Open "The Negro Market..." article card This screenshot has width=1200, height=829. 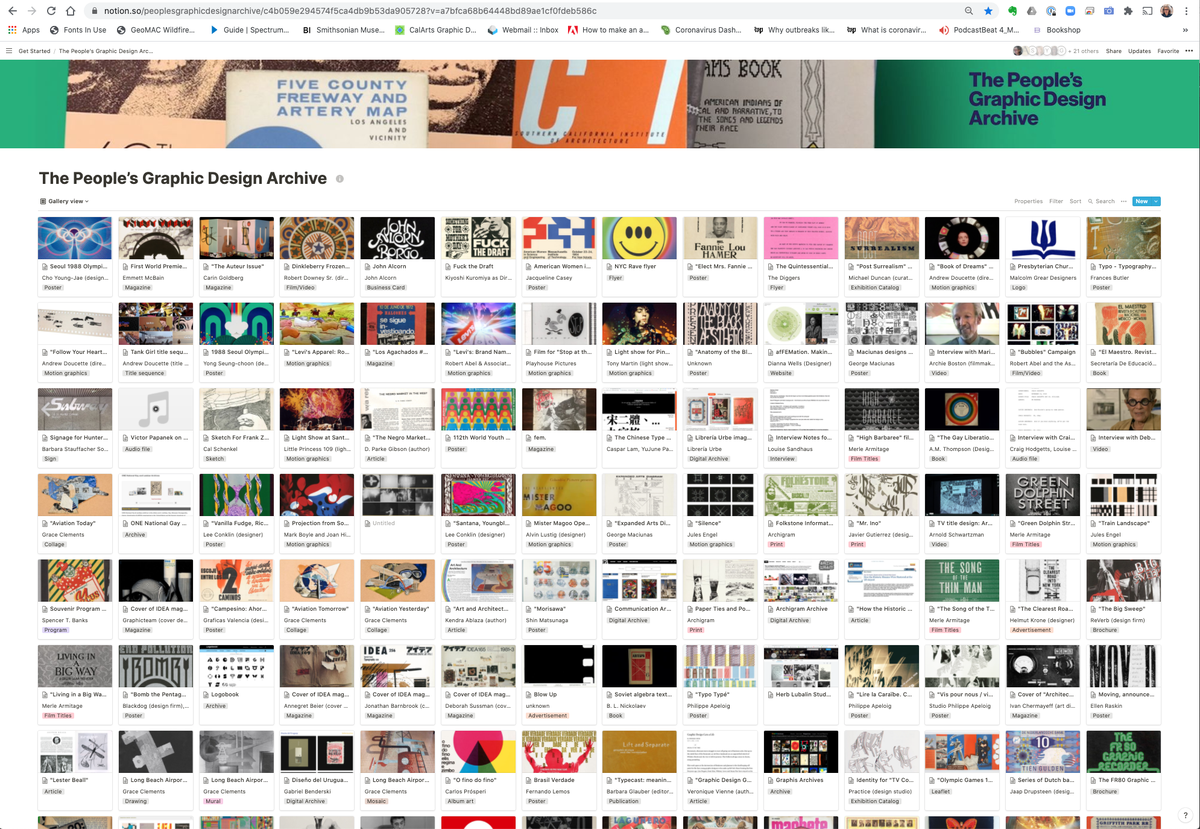click(397, 427)
